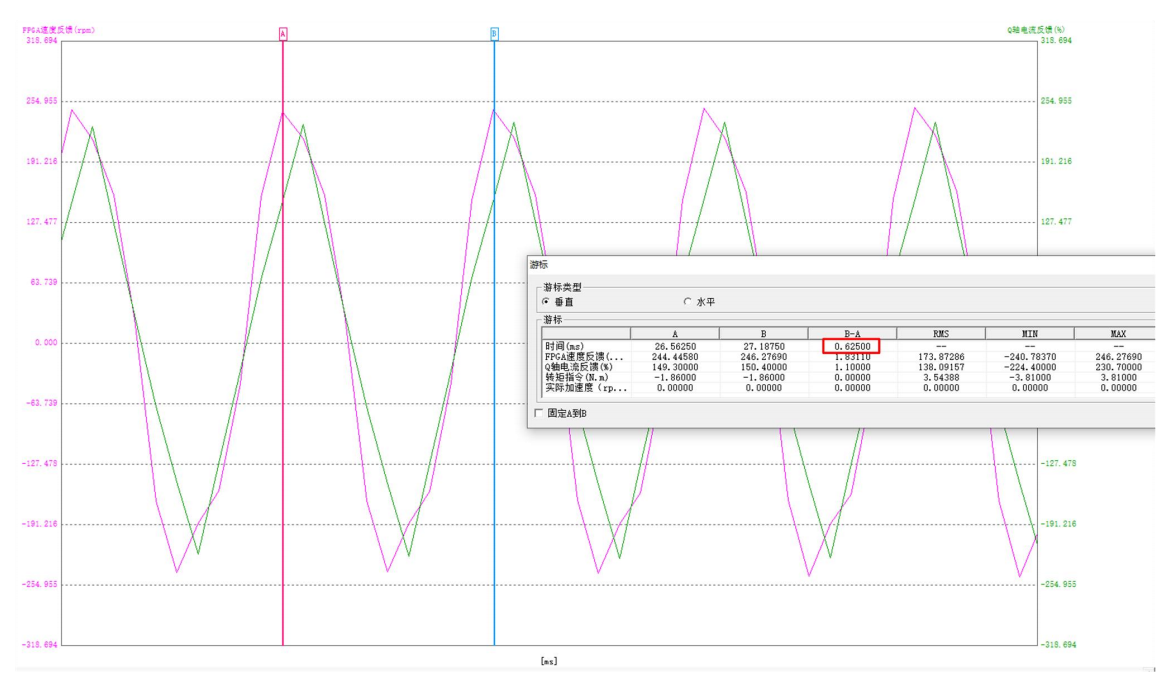Image resolution: width=1167 pixels, height=677 pixels.
Task: Click the highlighted 0.62500 B-A time cell
Action: 851,346
